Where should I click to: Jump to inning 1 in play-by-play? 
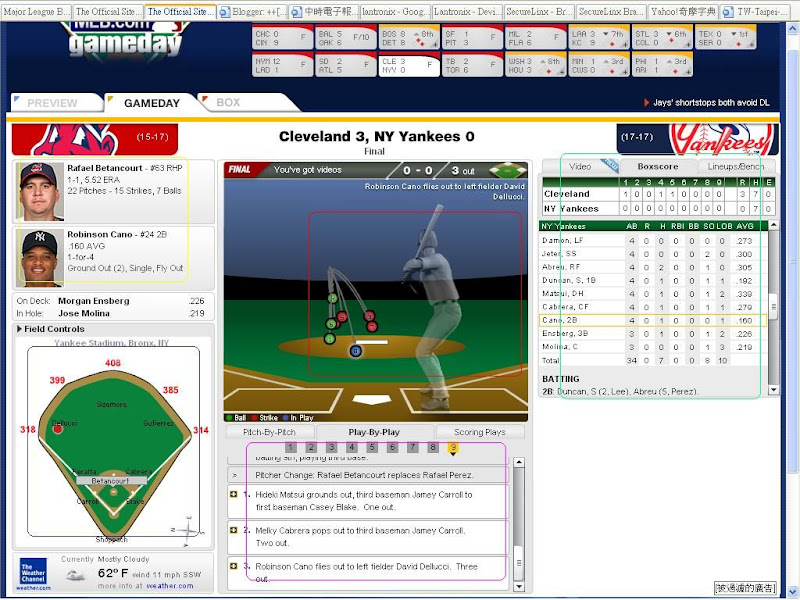[291, 447]
